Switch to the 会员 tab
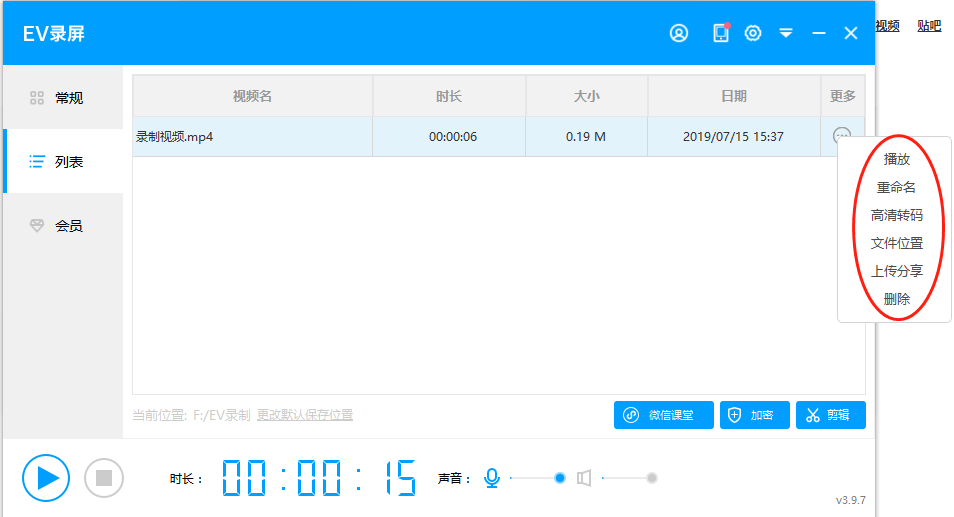 pos(63,226)
